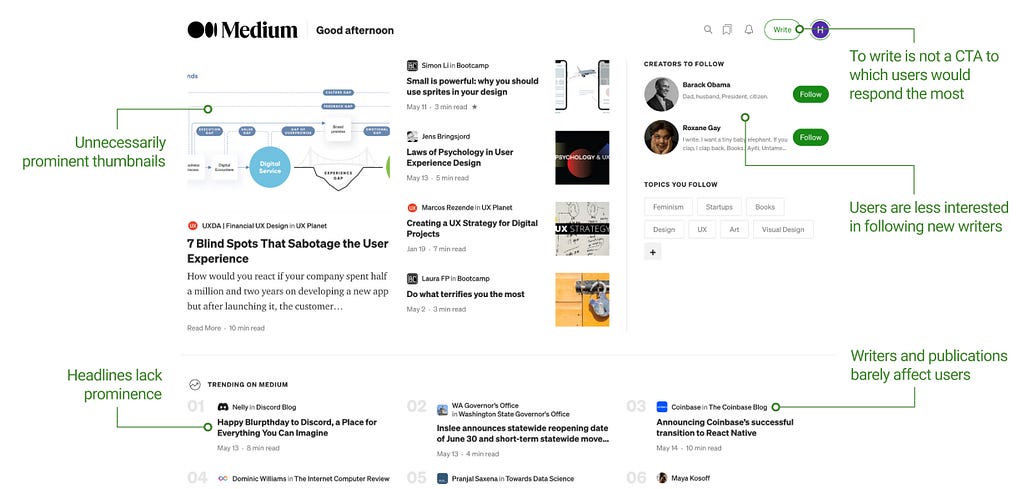The image size is (1024, 489).
Task: Click the WA Governor's Office icon
Action: tap(442, 410)
